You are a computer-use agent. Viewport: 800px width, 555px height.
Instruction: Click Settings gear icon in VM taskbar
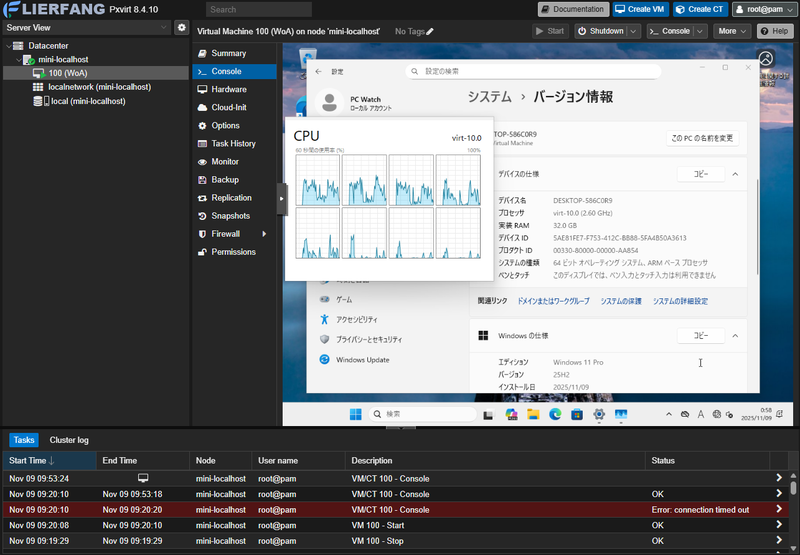(599, 414)
